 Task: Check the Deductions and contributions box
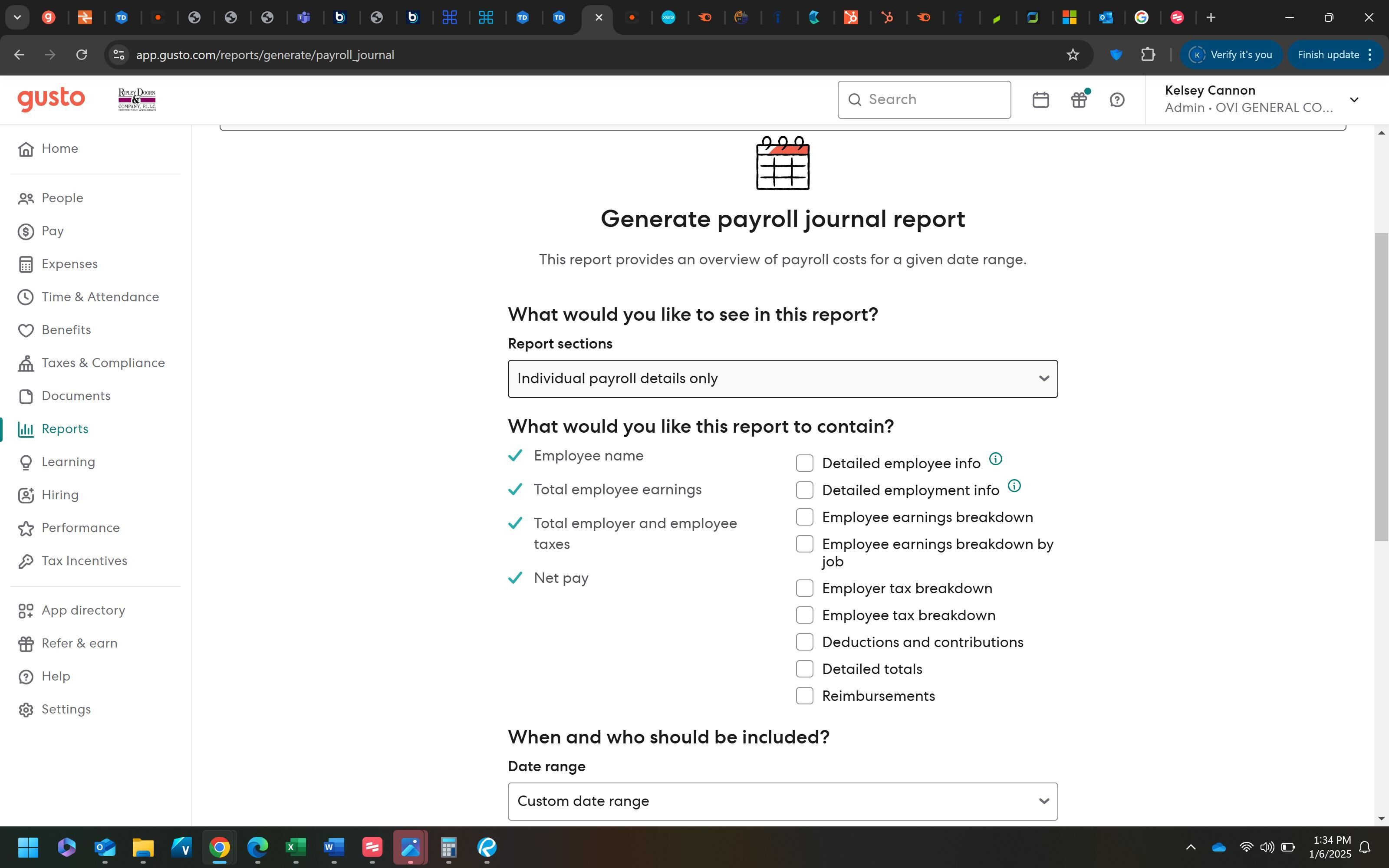(805, 642)
